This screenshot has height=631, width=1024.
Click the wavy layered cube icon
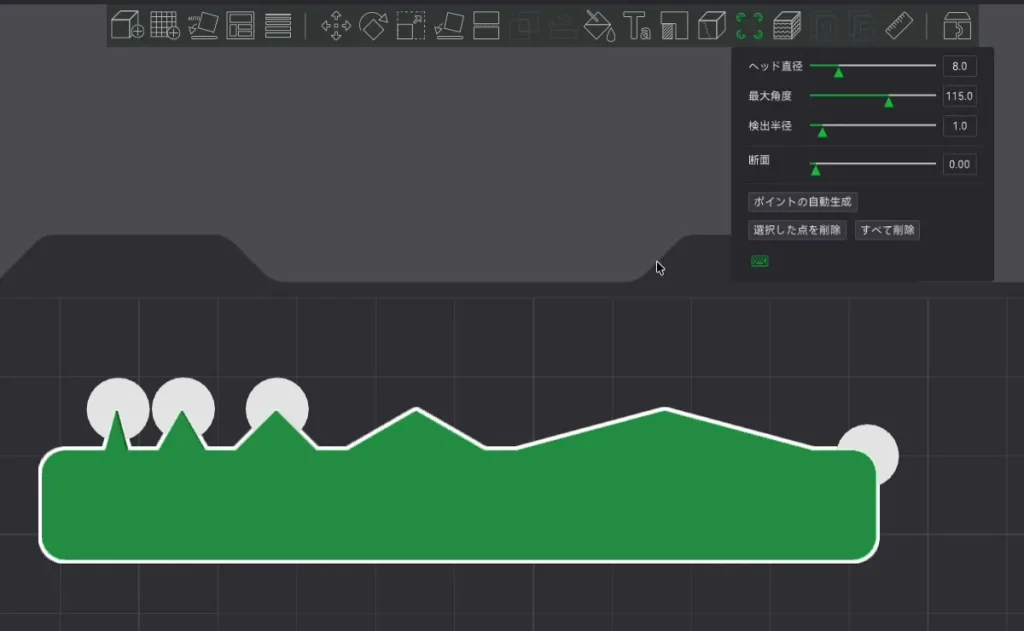(787, 26)
